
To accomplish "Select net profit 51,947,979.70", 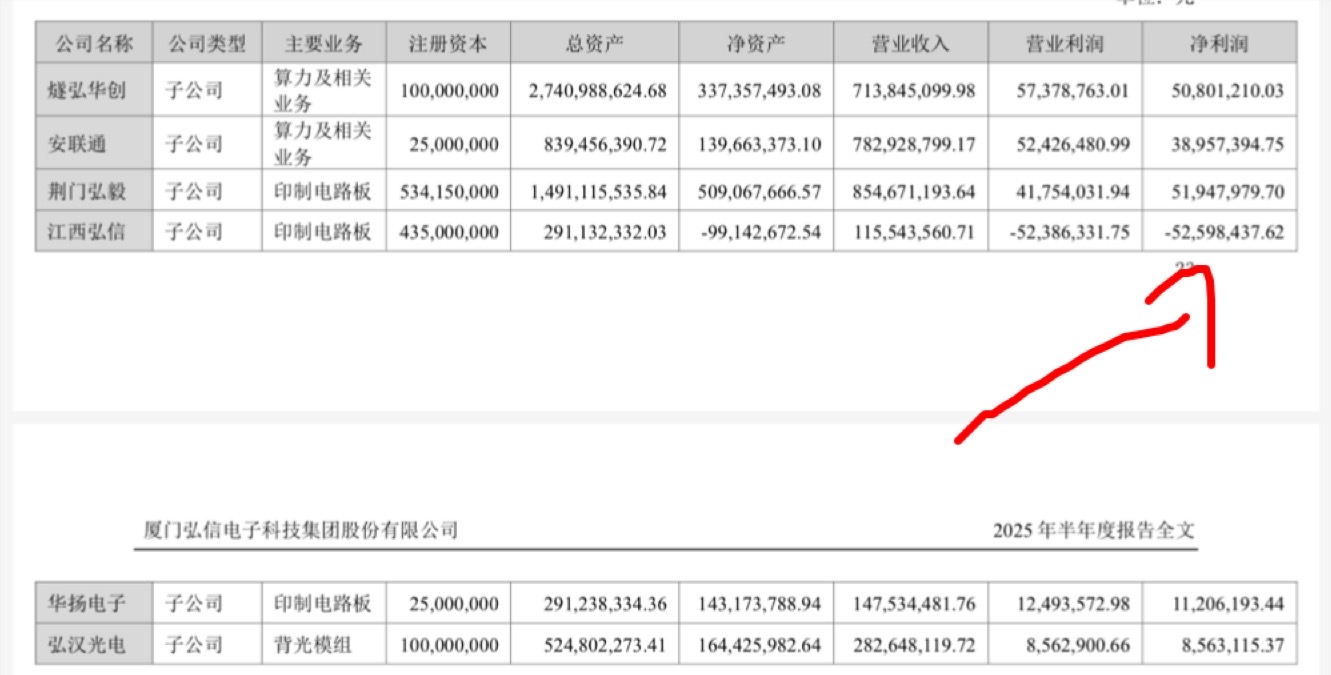I will point(1226,191).
